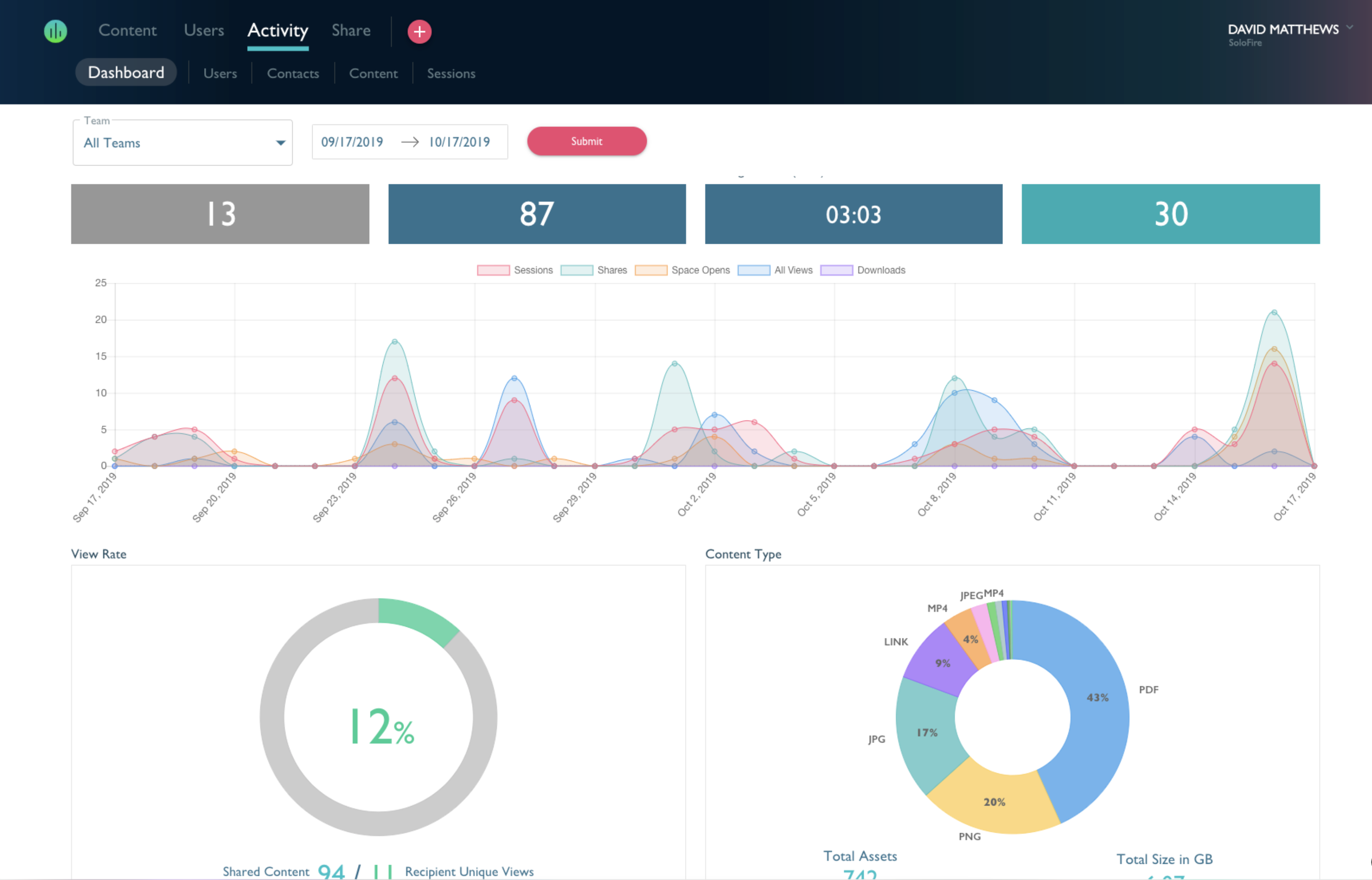
Task: Click the Downloads legend color swatch
Action: pos(837,270)
